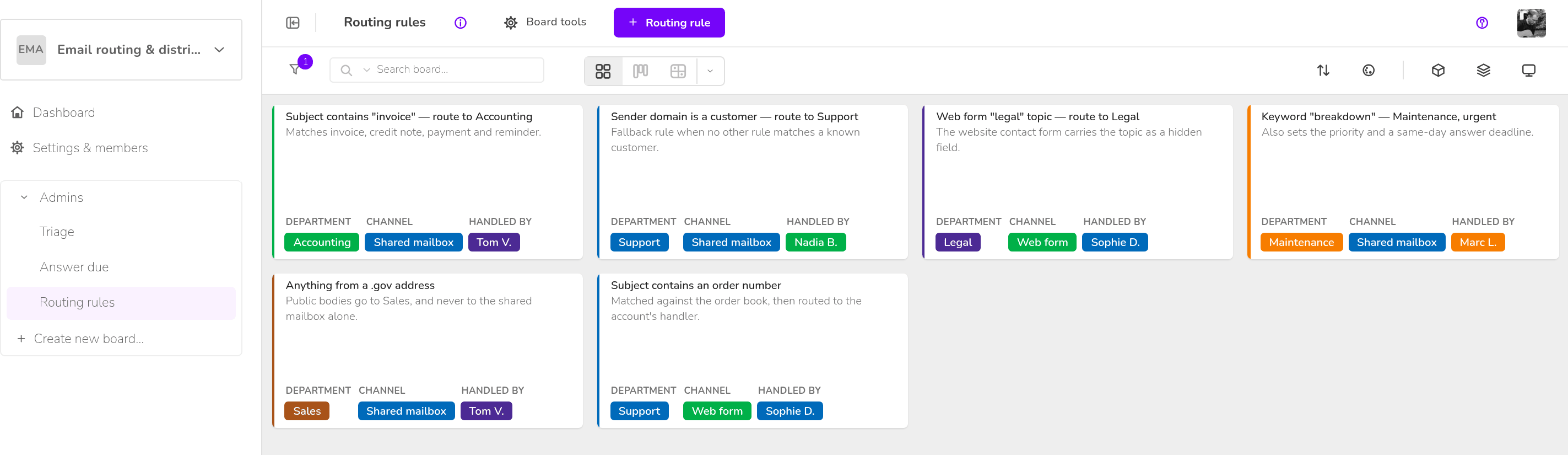Click Support tag on order number card
Image resolution: width=1568 pixels, height=455 pixels.
639,411
